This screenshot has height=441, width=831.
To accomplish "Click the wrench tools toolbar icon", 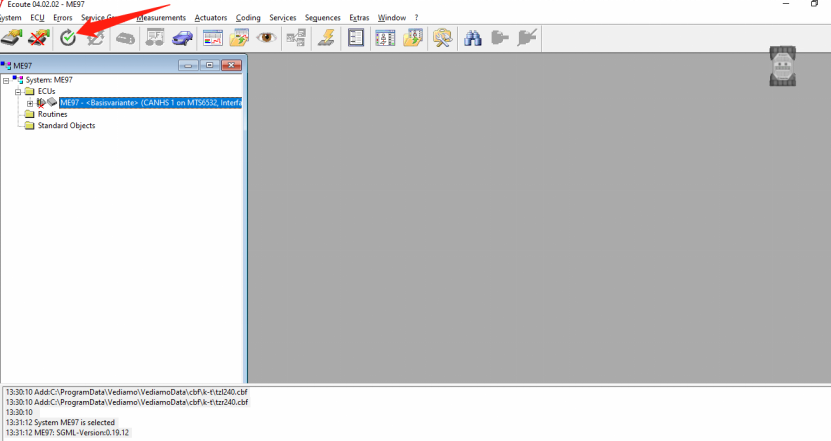I will pos(443,38).
